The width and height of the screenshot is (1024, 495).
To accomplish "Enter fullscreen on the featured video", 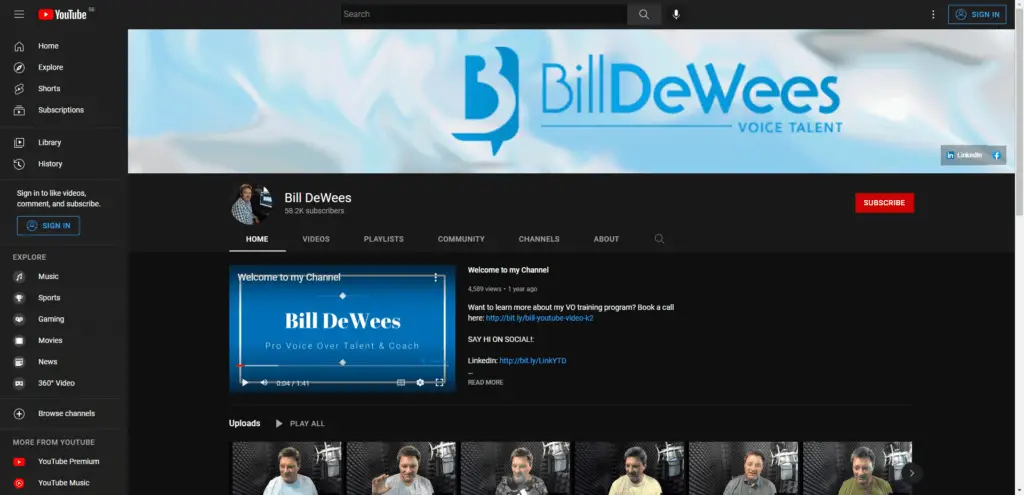I will tap(440, 383).
